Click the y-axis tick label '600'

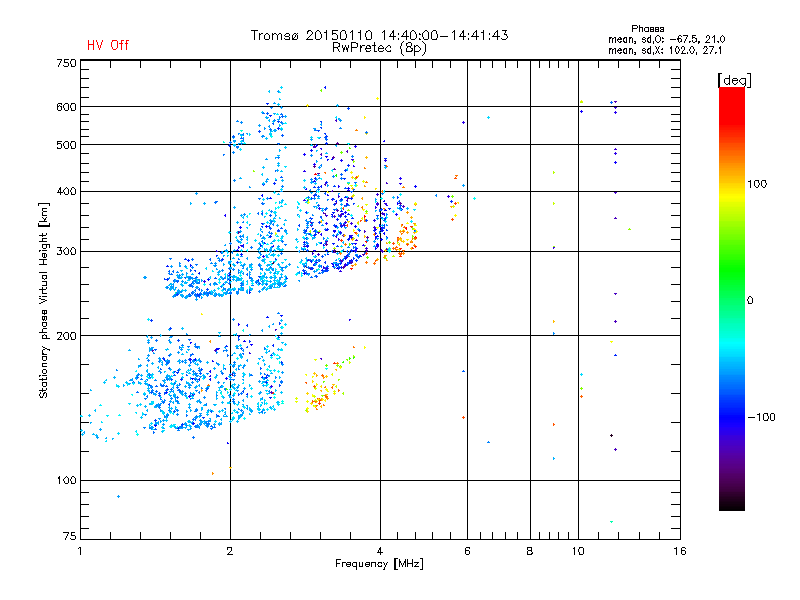(x=66, y=107)
